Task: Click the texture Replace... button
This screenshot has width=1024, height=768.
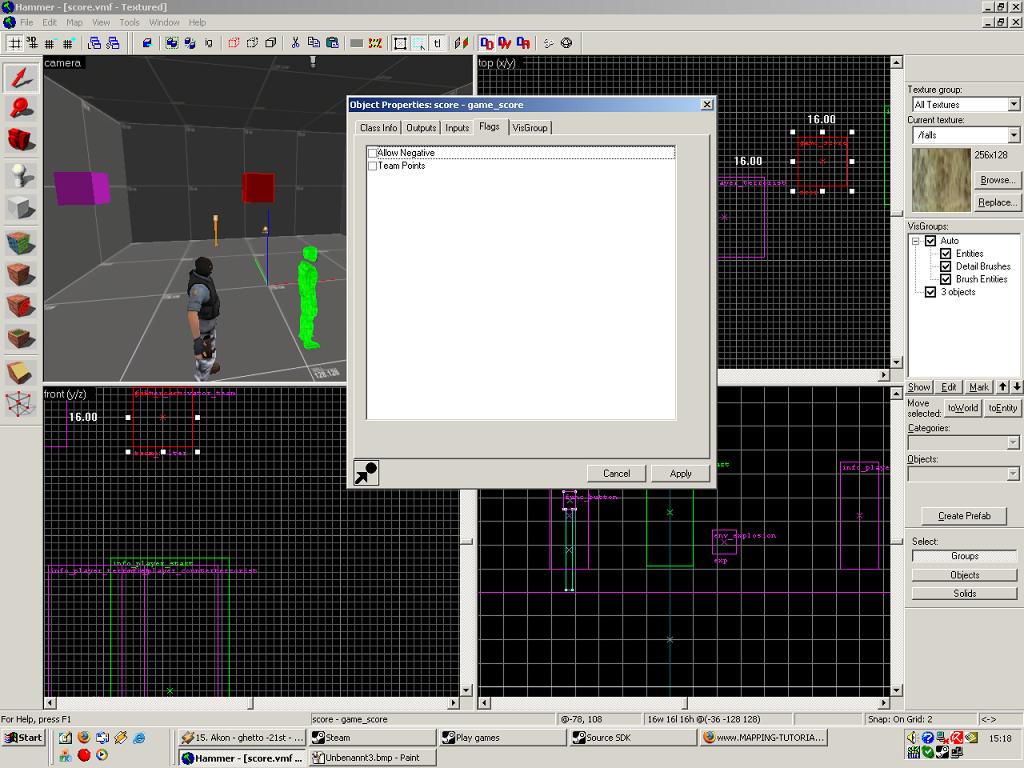Action: coord(997,202)
